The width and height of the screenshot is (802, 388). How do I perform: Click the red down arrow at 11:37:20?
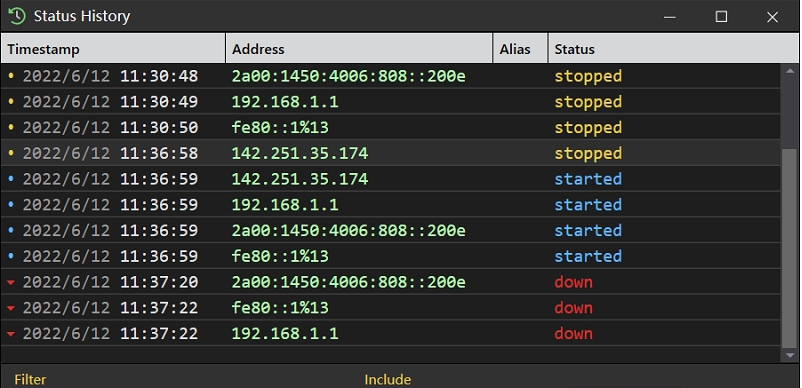[11, 283]
